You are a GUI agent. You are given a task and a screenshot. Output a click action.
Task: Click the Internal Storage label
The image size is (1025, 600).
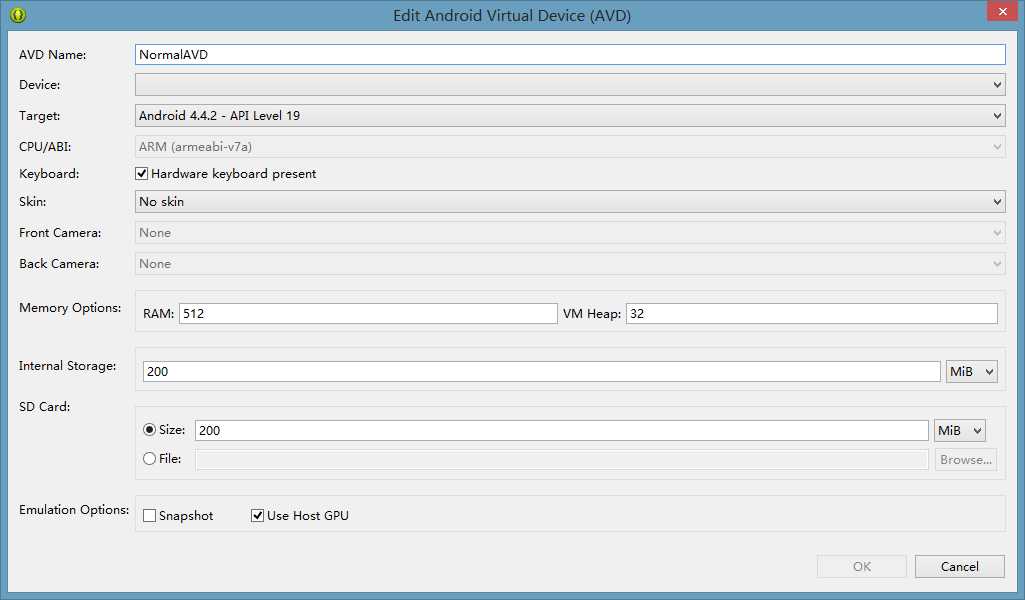pyautogui.click(x=67, y=366)
